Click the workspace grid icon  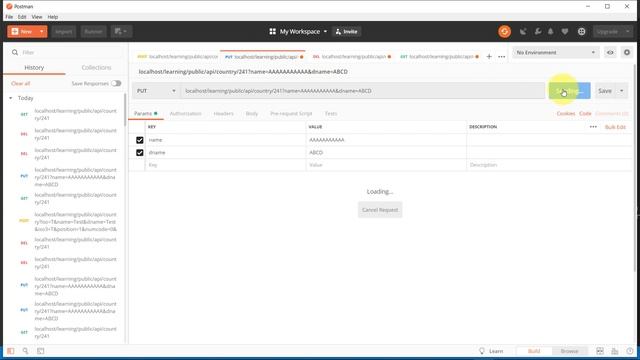coord(273,31)
